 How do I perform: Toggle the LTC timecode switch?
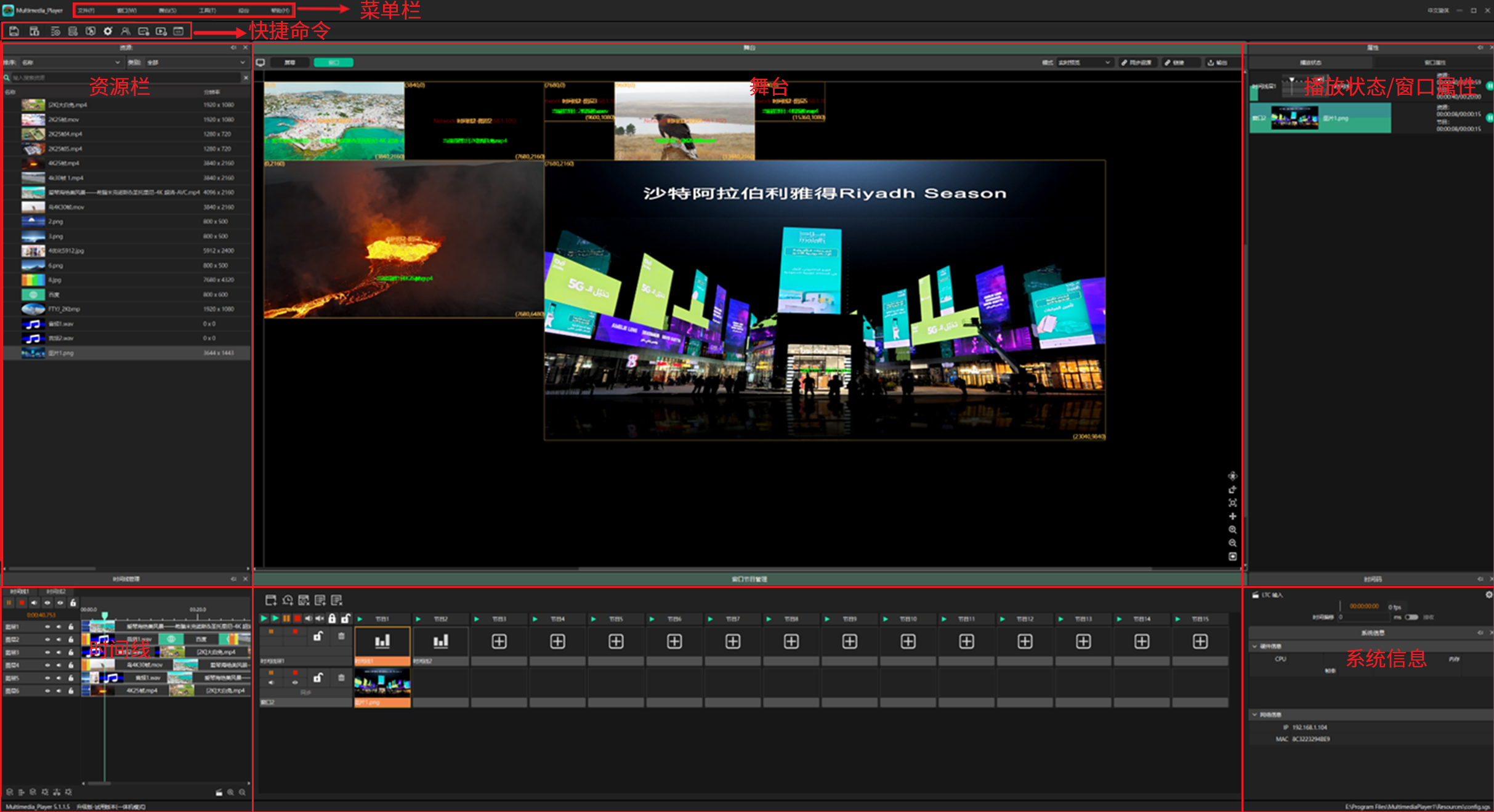1411,617
